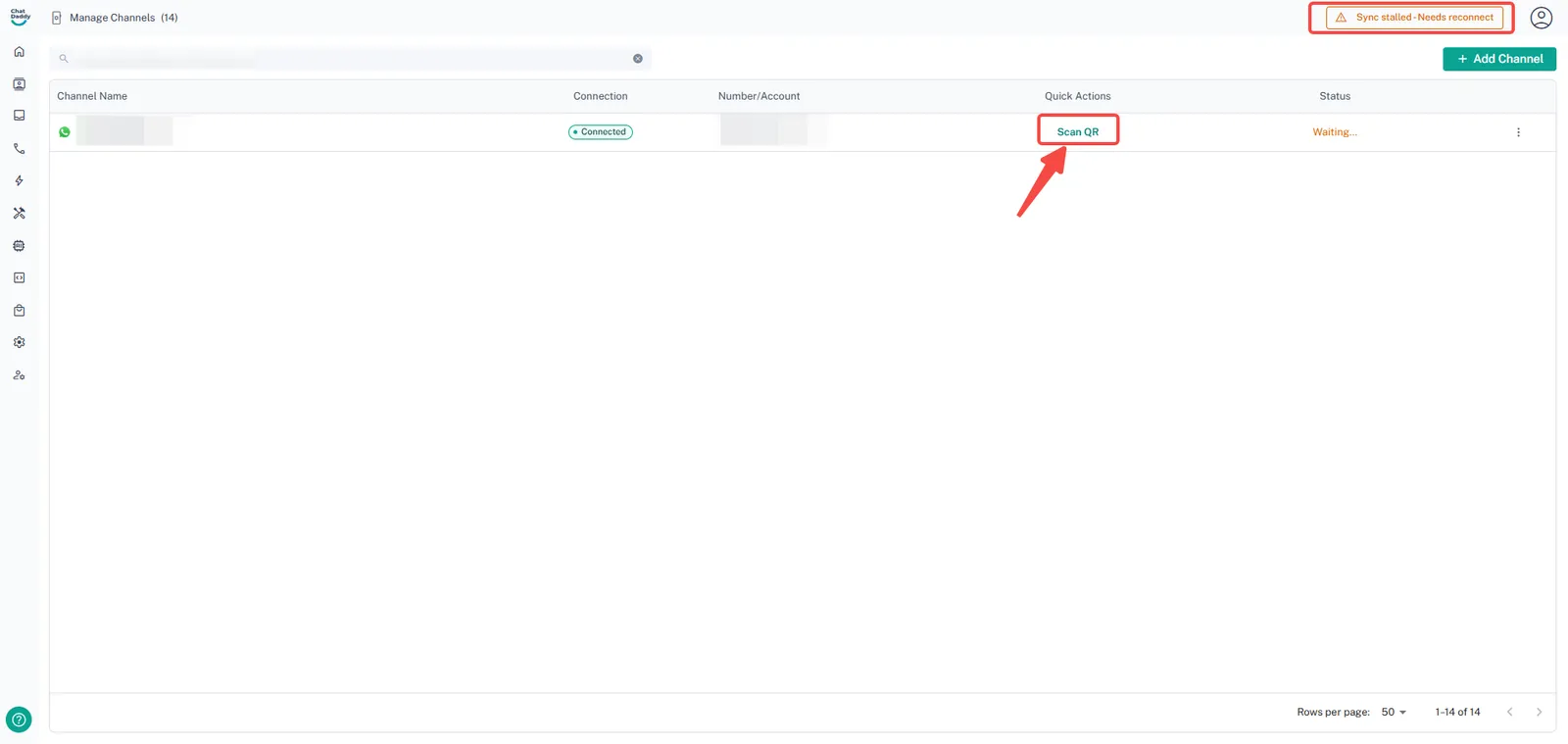Expand the Rows per page dropdown

tap(1394, 712)
